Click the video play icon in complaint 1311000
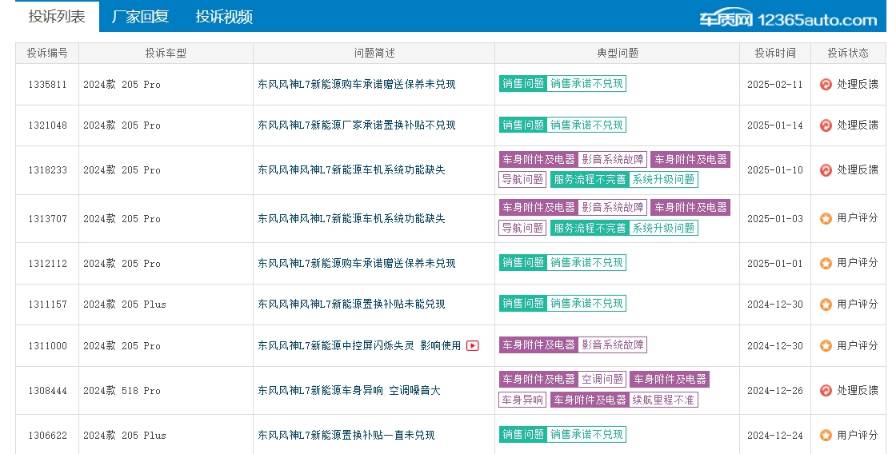896x454 pixels. 472,345
